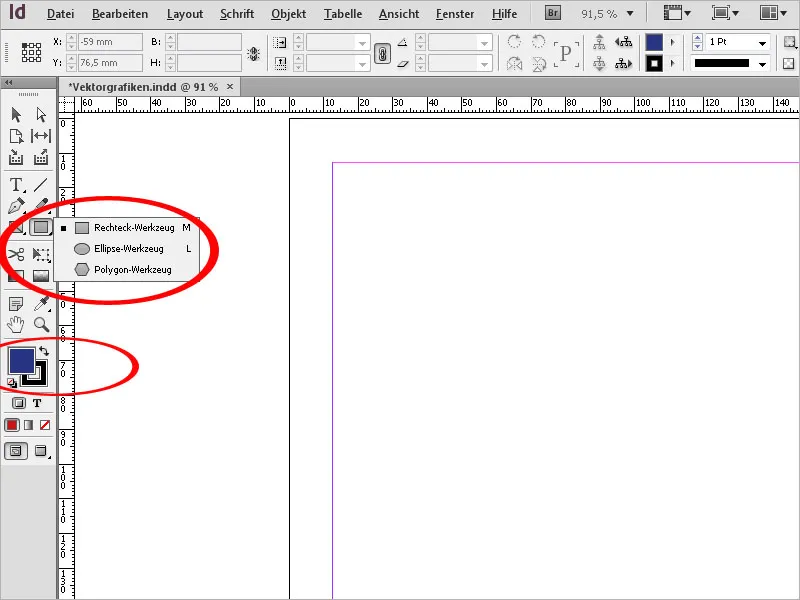
Task: Open Adobe Bridge via the Br icon
Action: (552, 13)
